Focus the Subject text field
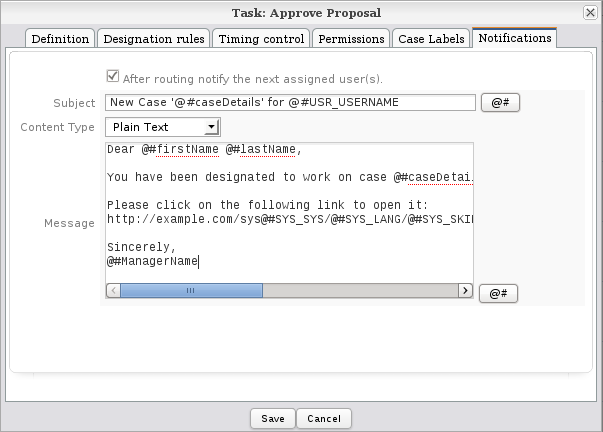 [x=290, y=102]
